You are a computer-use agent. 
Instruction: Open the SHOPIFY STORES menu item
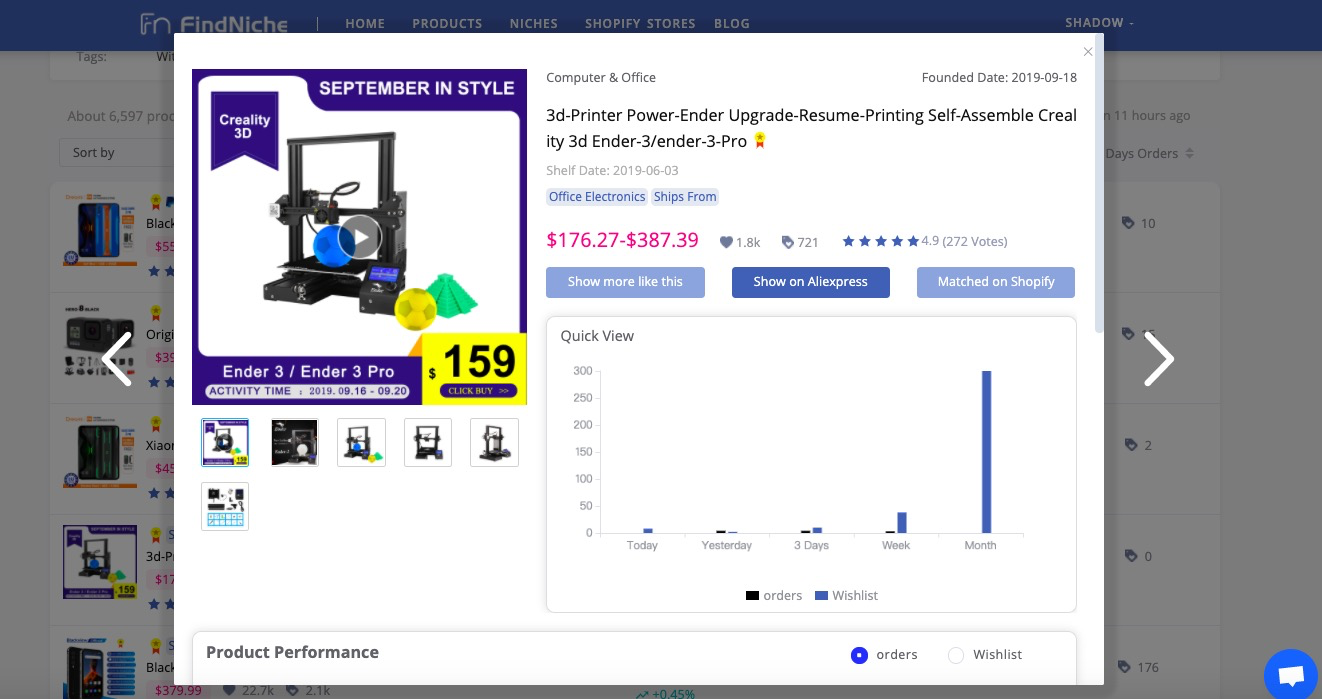640,23
